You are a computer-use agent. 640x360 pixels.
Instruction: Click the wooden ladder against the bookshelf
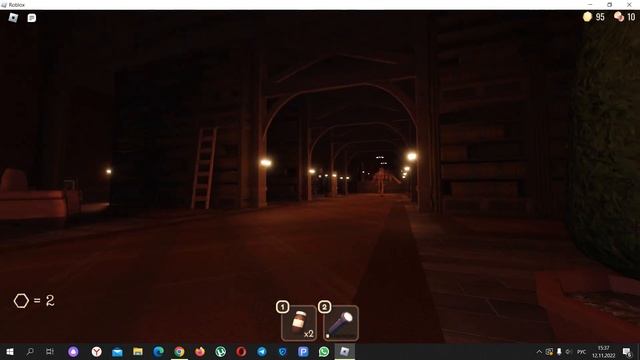[204, 168]
